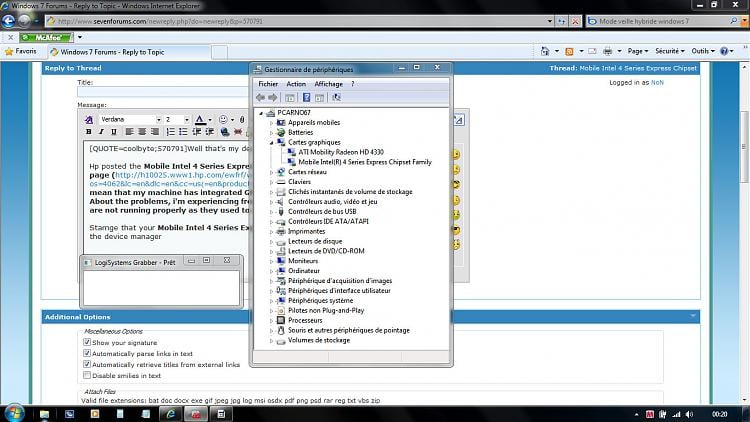This screenshot has height=422, width=750.
Task: Toggle italic formatting in message editor
Action: click(x=101, y=132)
